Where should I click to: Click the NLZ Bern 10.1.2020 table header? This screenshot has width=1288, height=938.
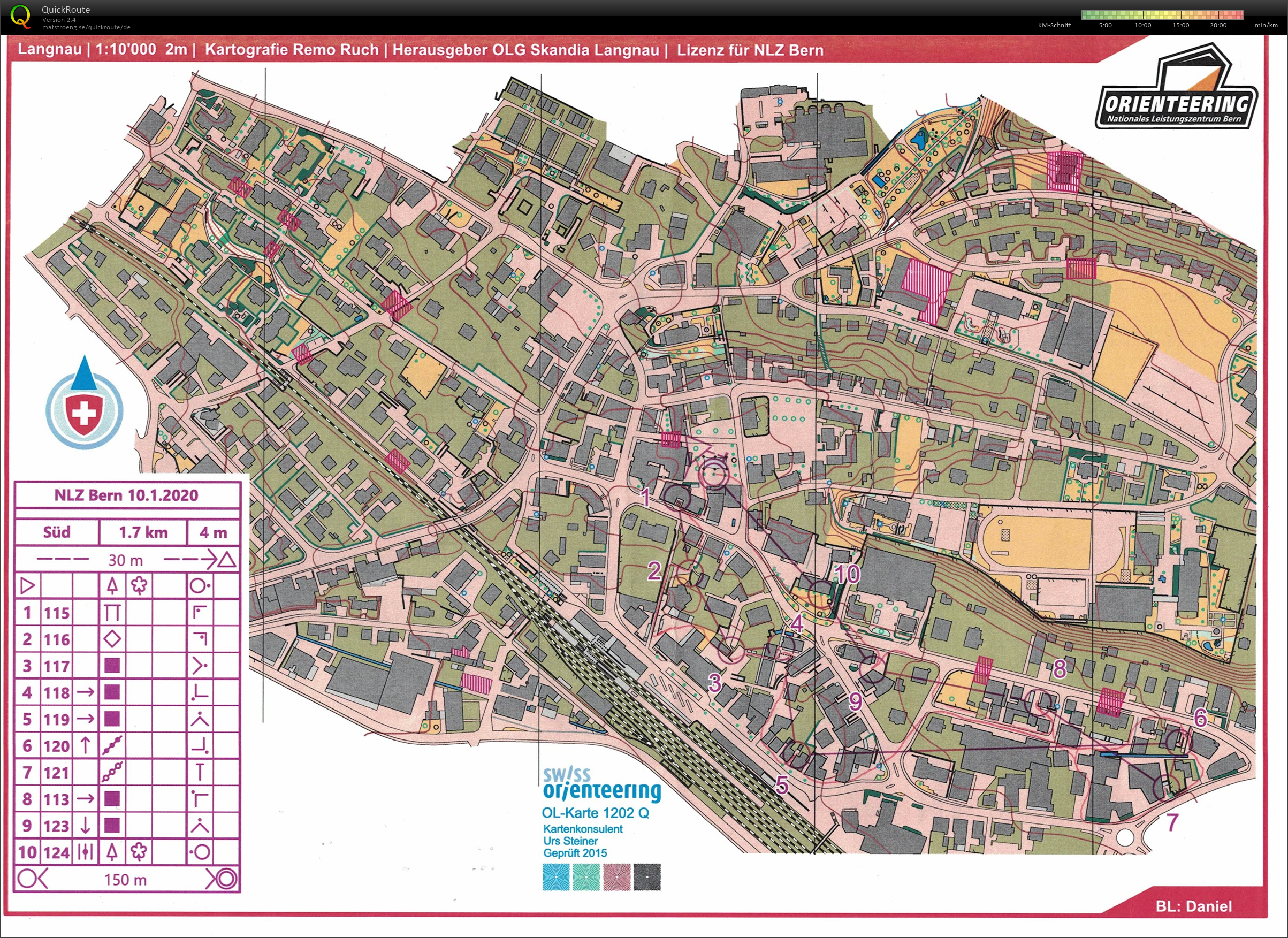click(126, 494)
